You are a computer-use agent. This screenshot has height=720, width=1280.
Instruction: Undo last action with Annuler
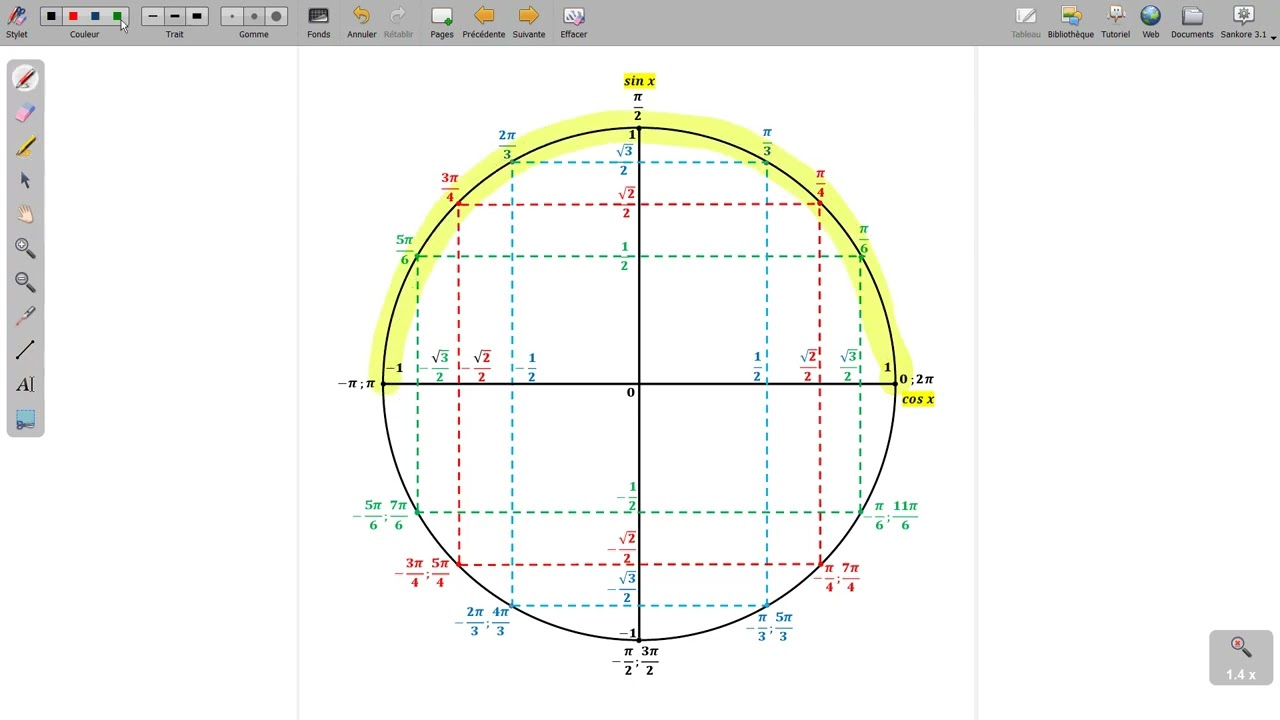362,22
